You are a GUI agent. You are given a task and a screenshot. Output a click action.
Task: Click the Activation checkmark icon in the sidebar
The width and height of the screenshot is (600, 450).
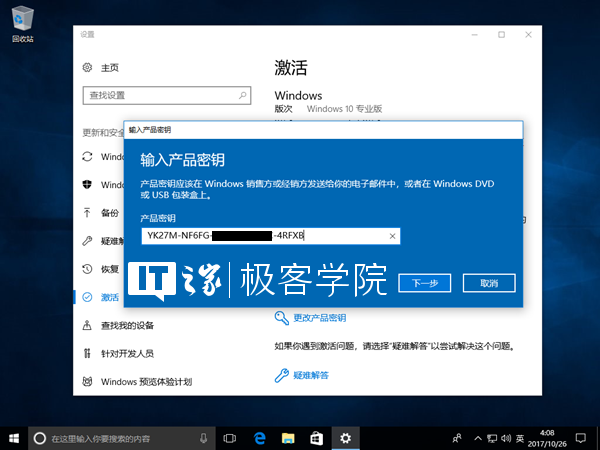click(87, 297)
